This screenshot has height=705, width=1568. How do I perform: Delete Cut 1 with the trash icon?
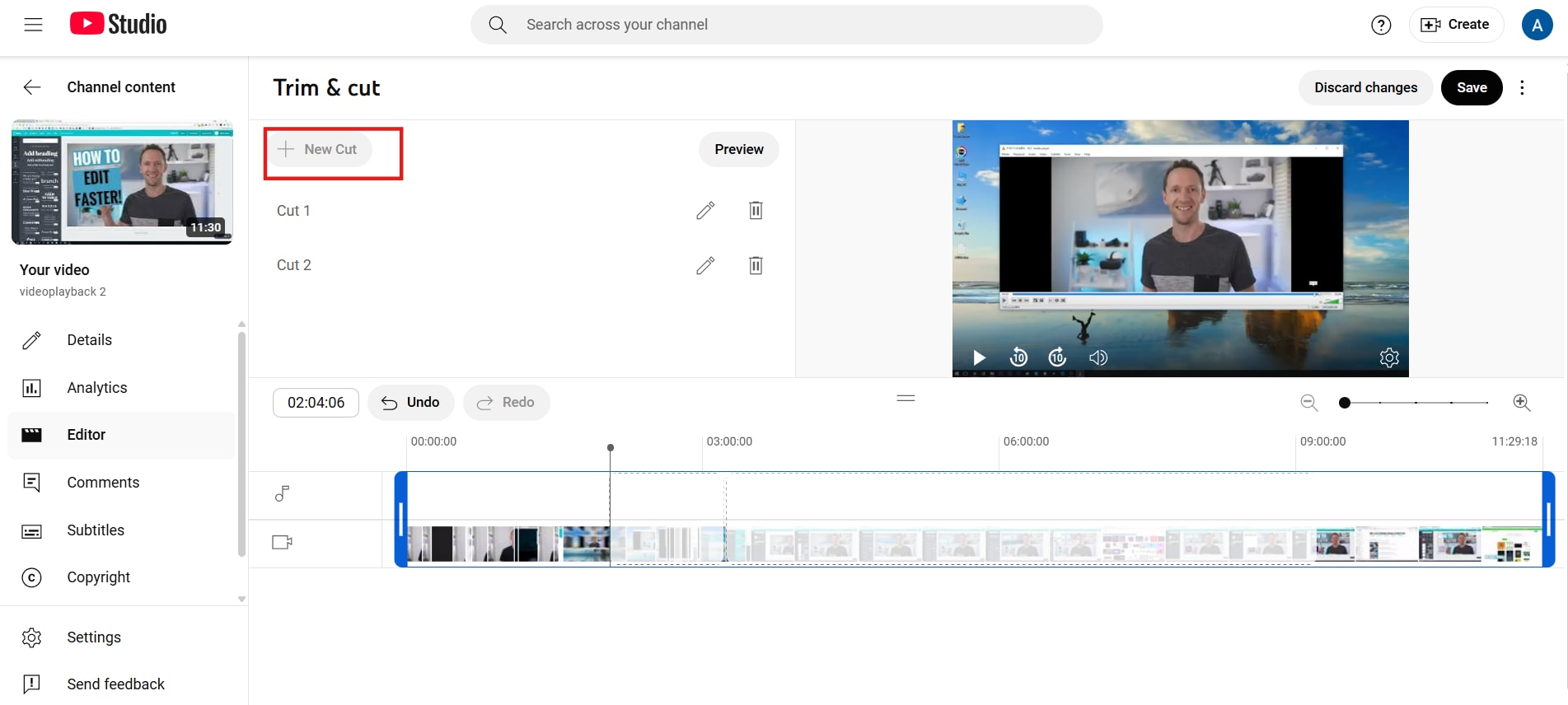756,211
